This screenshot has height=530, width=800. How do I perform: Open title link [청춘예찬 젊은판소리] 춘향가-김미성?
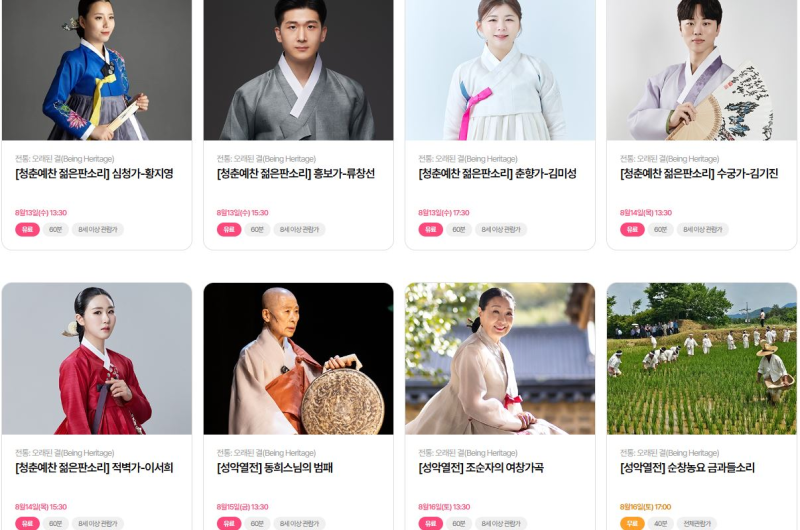coord(497,174)
